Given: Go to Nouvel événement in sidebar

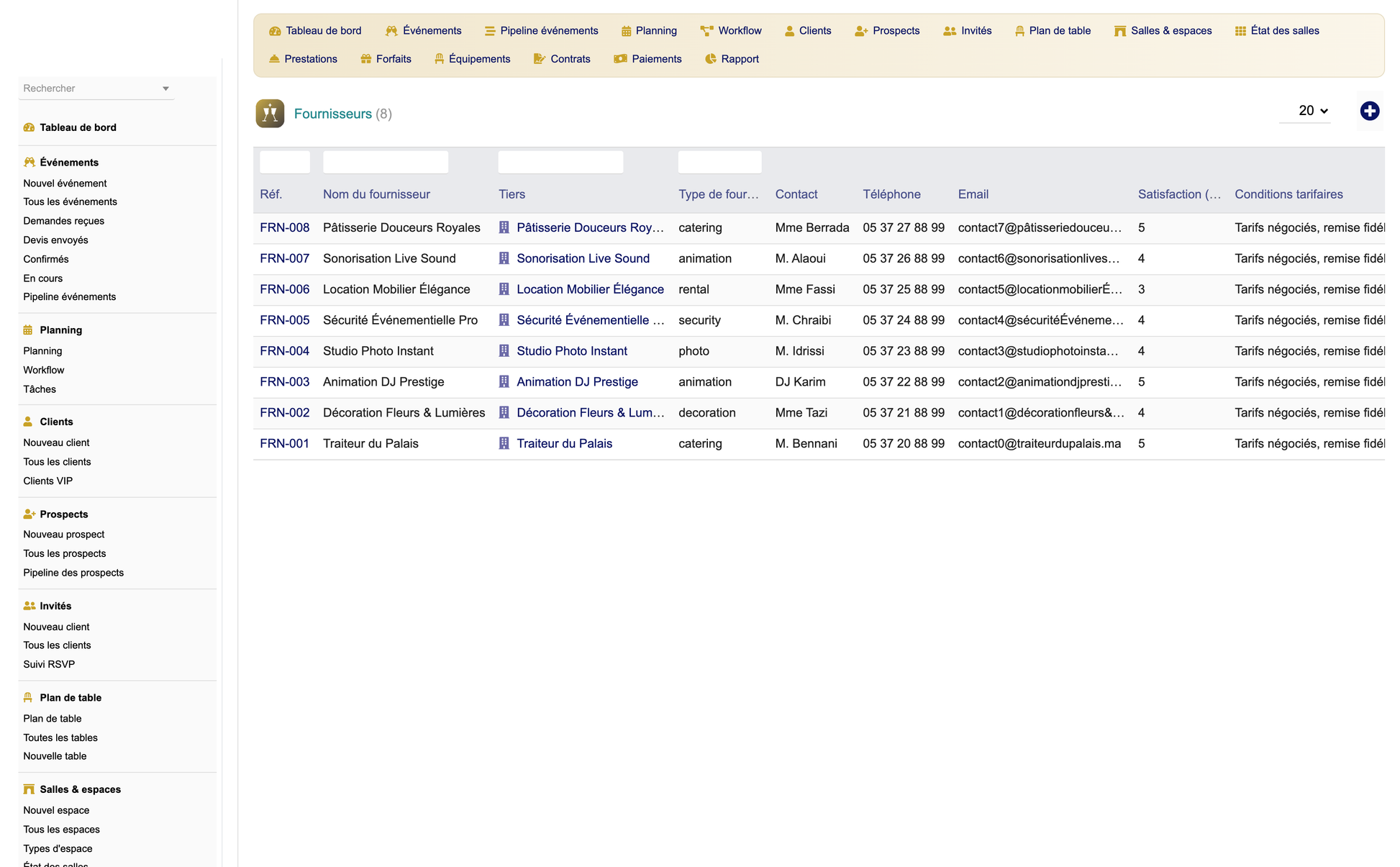Looking at the screenshot, I should (65, 183).
